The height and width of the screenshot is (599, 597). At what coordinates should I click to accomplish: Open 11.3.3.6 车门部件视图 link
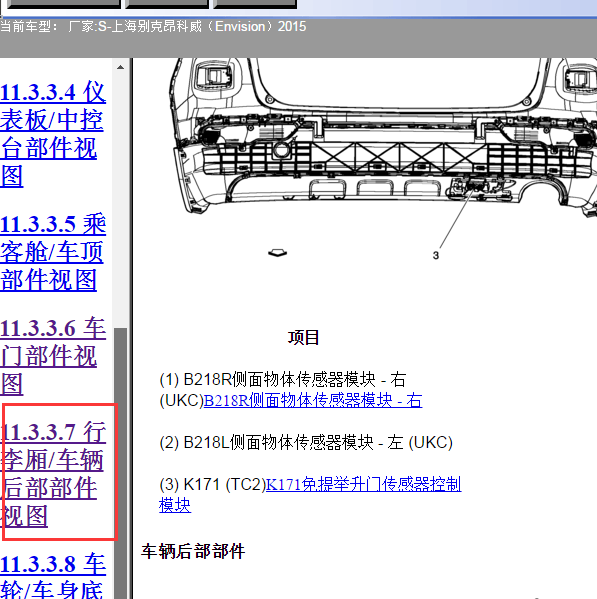click(52, 356)
